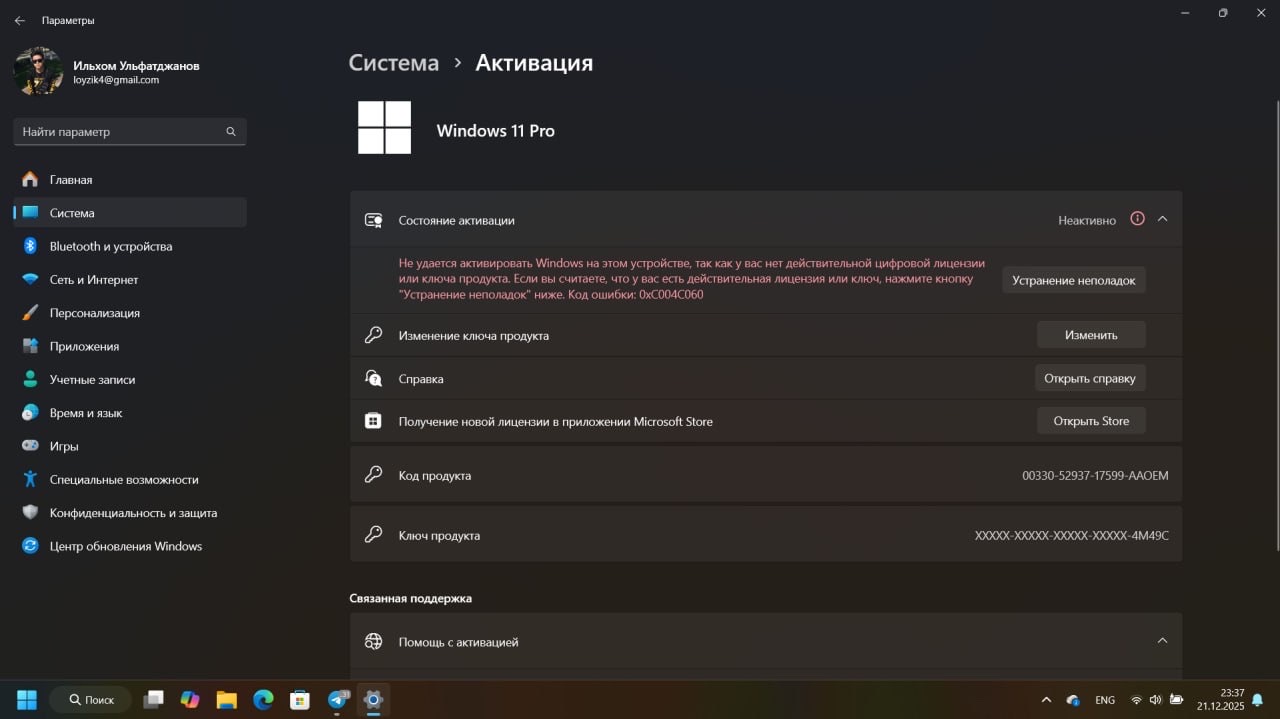Screen dimensions: 1280x719
Task: Click the Устранение неполадок button
Action: 1073,280
